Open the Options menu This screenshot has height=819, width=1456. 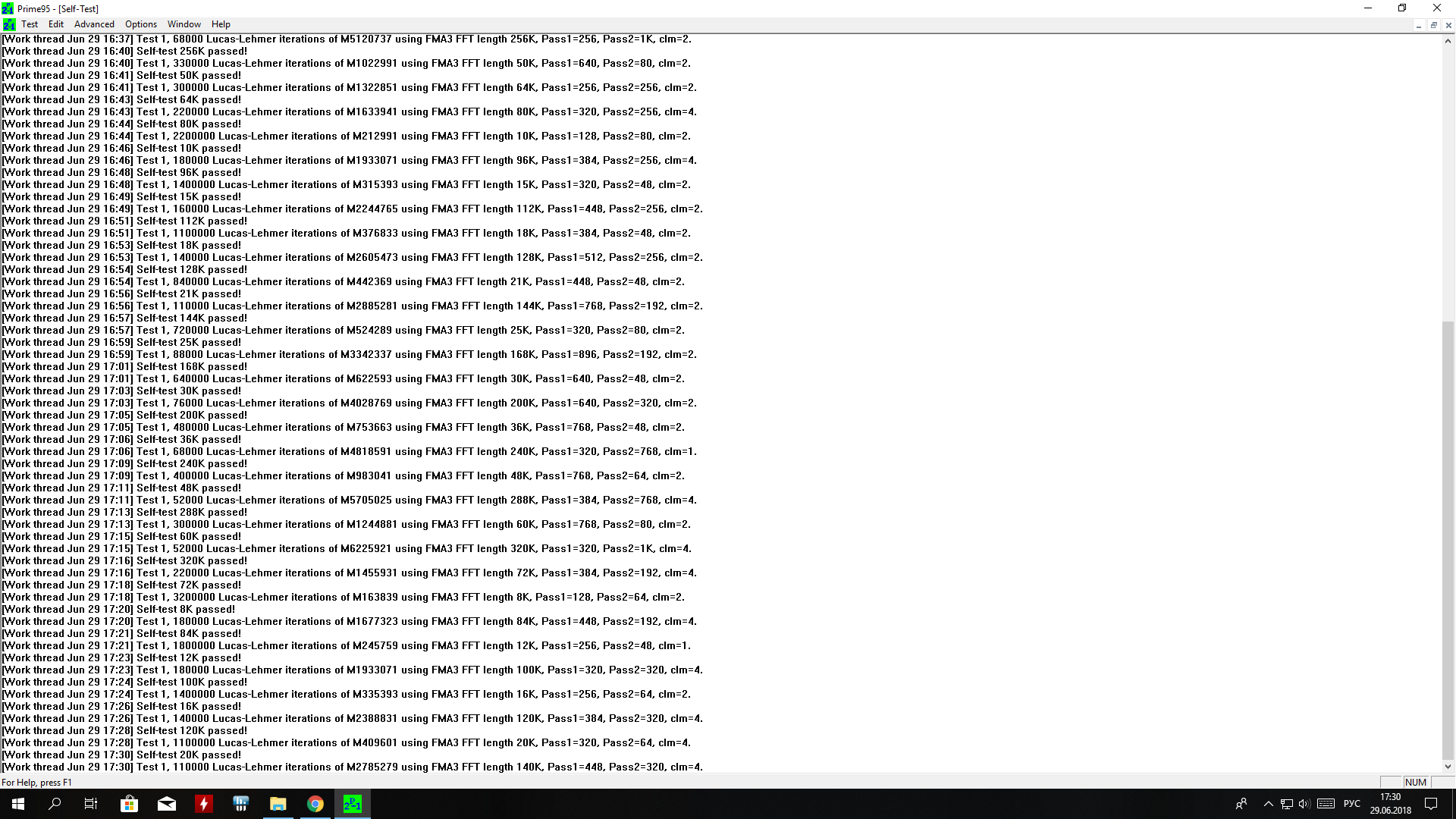coord(141,24)
